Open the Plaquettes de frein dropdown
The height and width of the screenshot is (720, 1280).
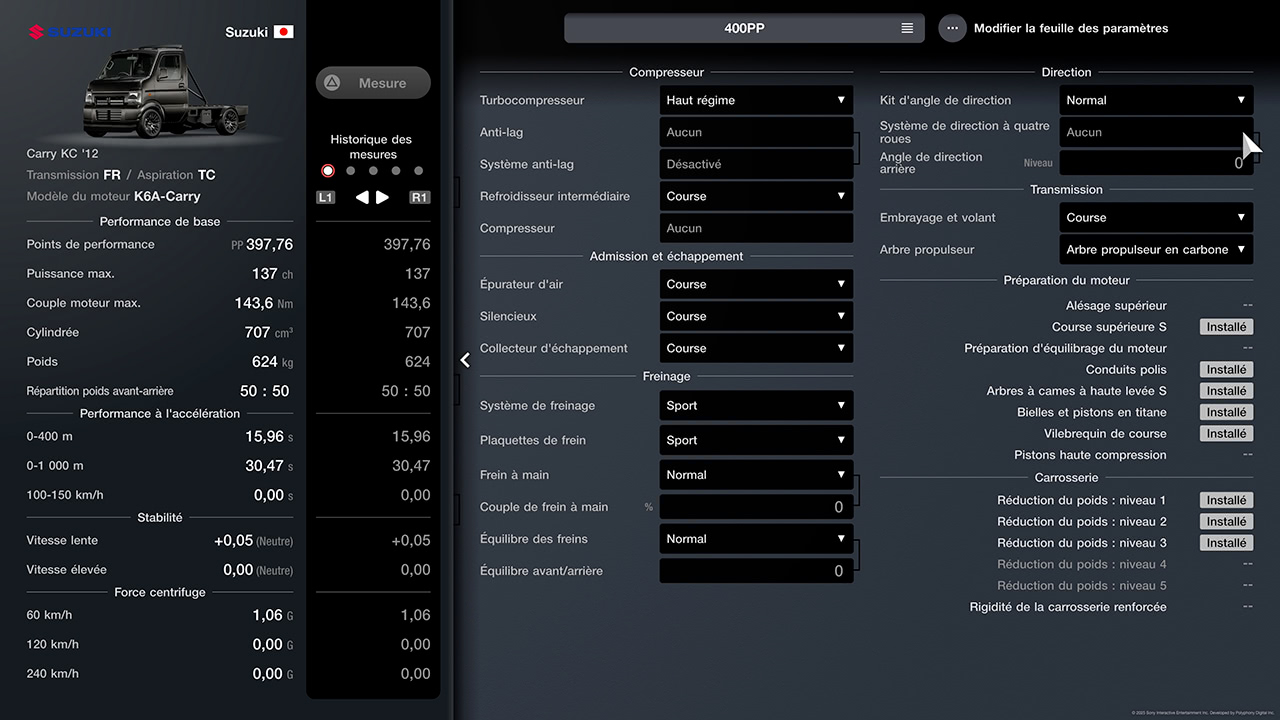click(x=756, y=440)
